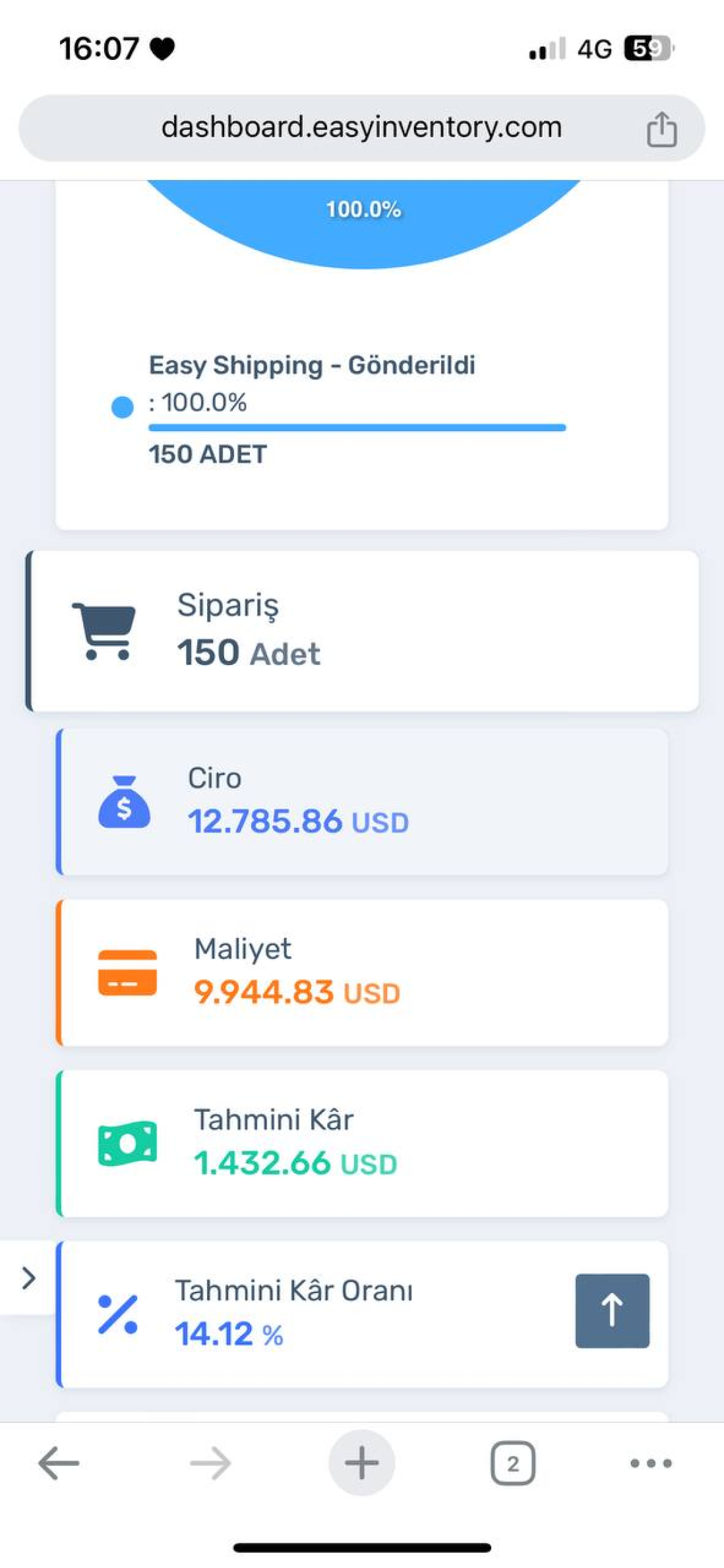Open the browser three-dot more menu
This screenshot has width=724, height=1568.
[x=651, y=1463]
